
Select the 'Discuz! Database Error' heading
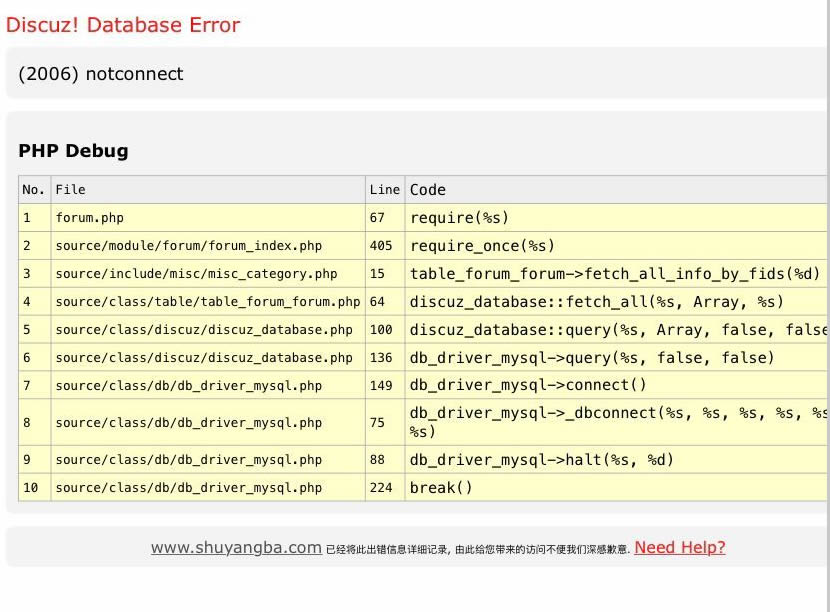coord(123,25)
